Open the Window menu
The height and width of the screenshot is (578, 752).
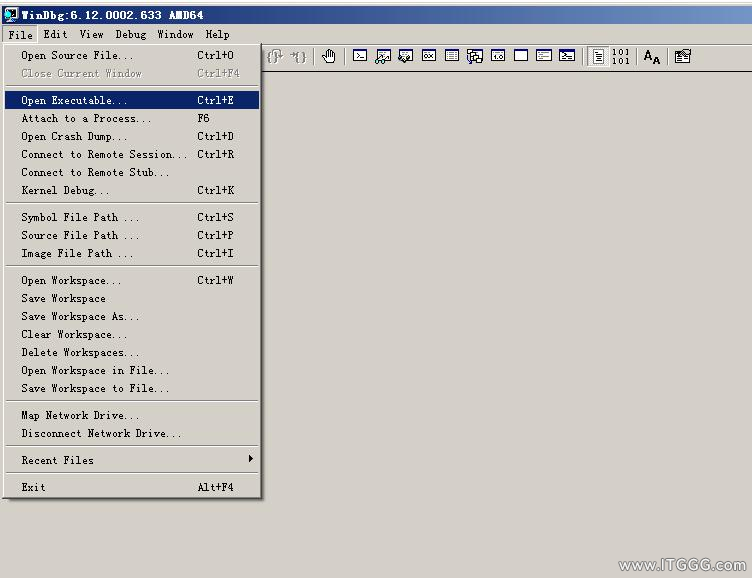point(175,35)
